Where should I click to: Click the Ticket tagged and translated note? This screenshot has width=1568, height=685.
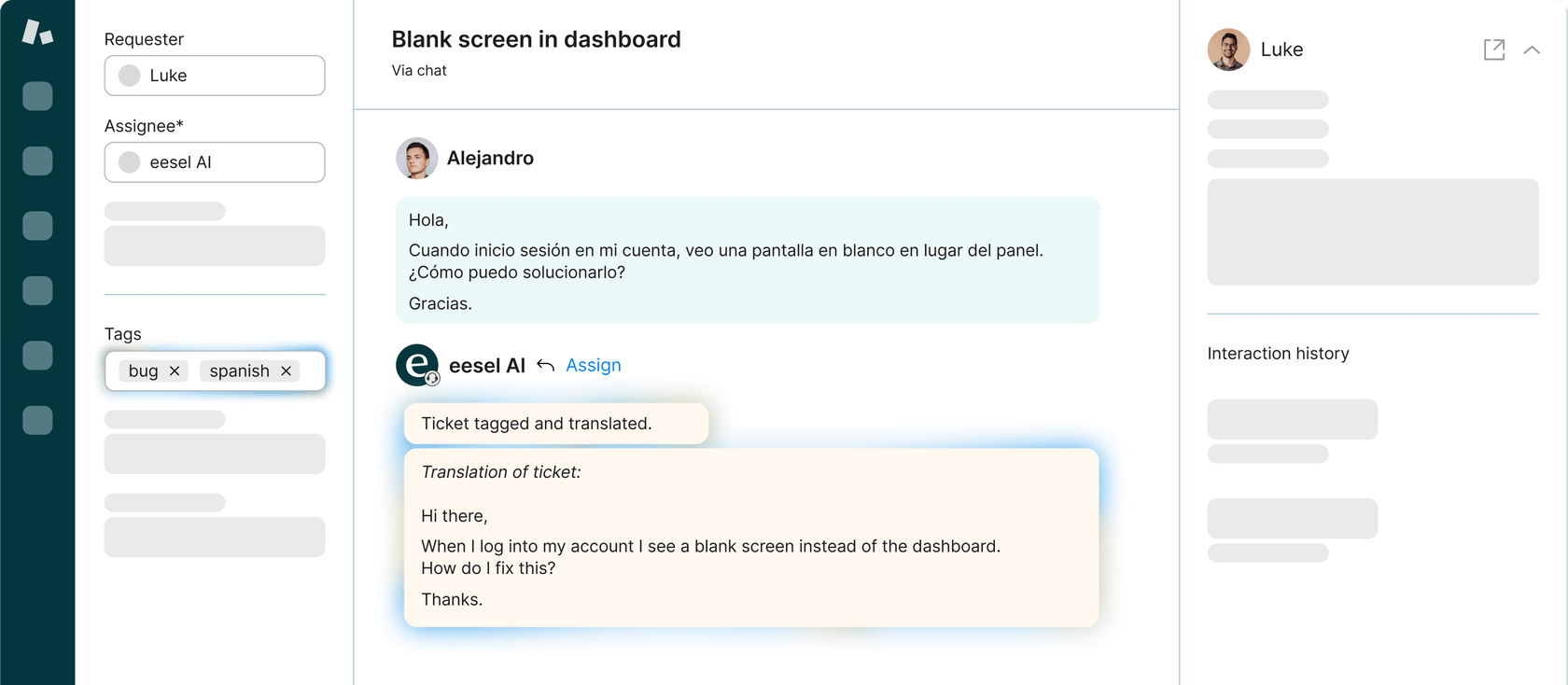556,424
